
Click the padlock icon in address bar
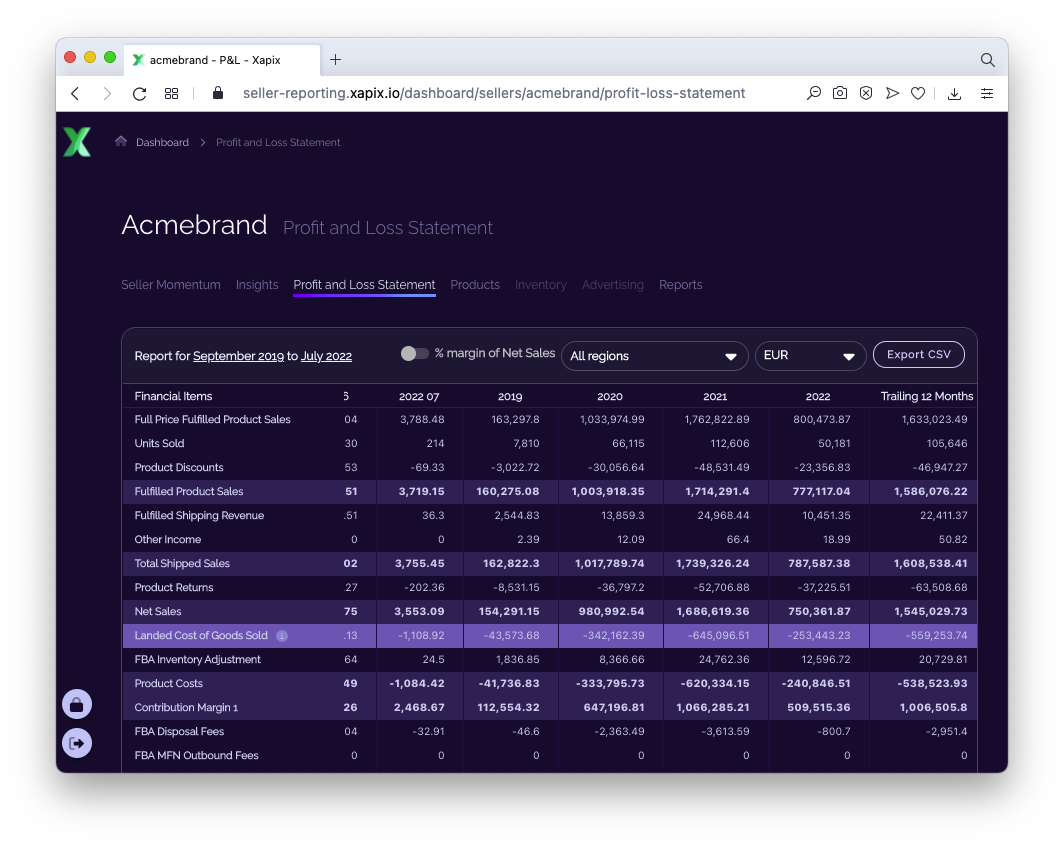click(x=218, y=93)
